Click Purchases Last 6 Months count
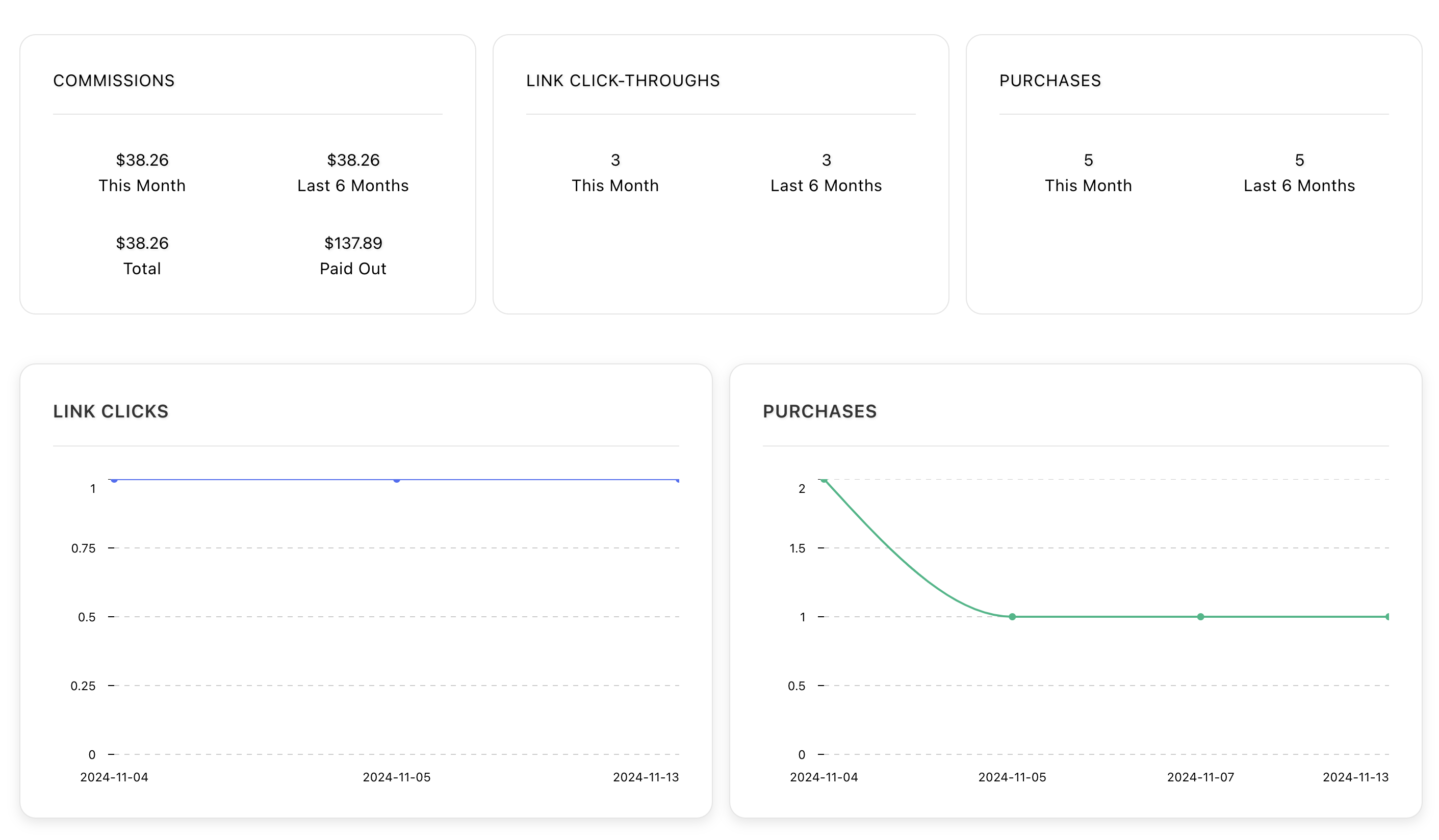1439x840 pixels. coord(1299,160)
